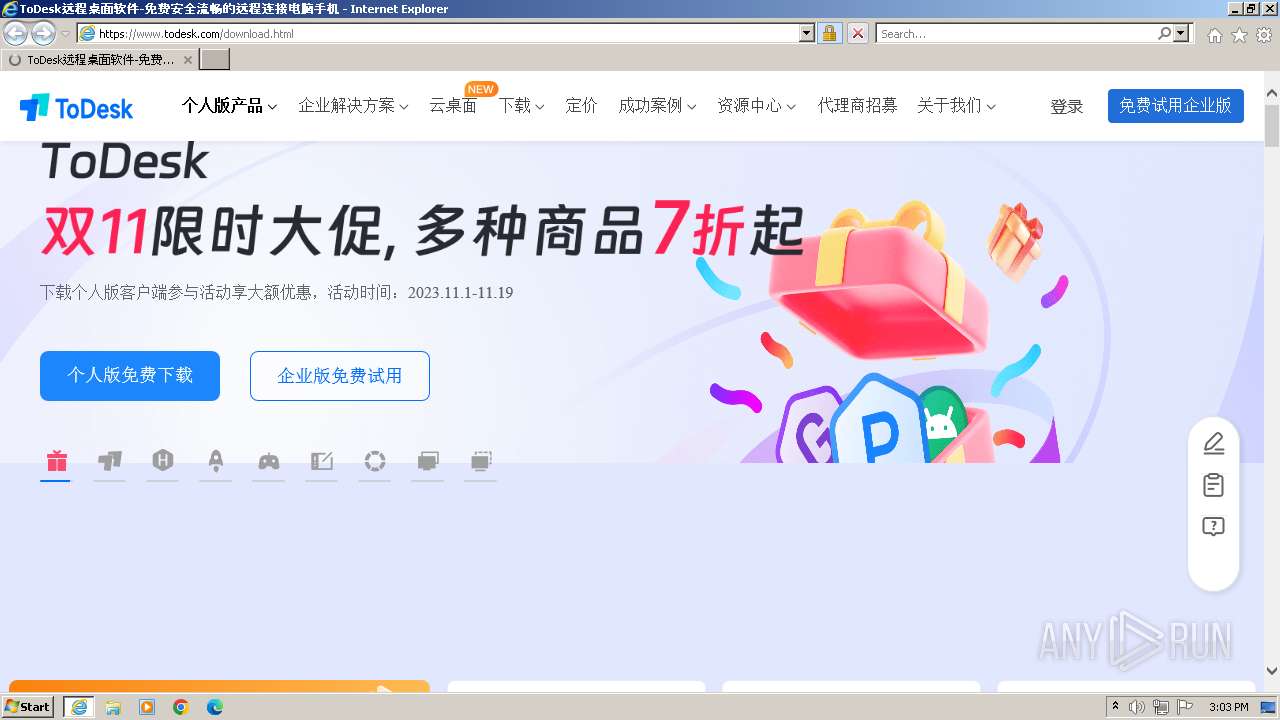Open Chrome from the taskbar
Viewport: 1280px width, 720px height.
click(181, 707)
